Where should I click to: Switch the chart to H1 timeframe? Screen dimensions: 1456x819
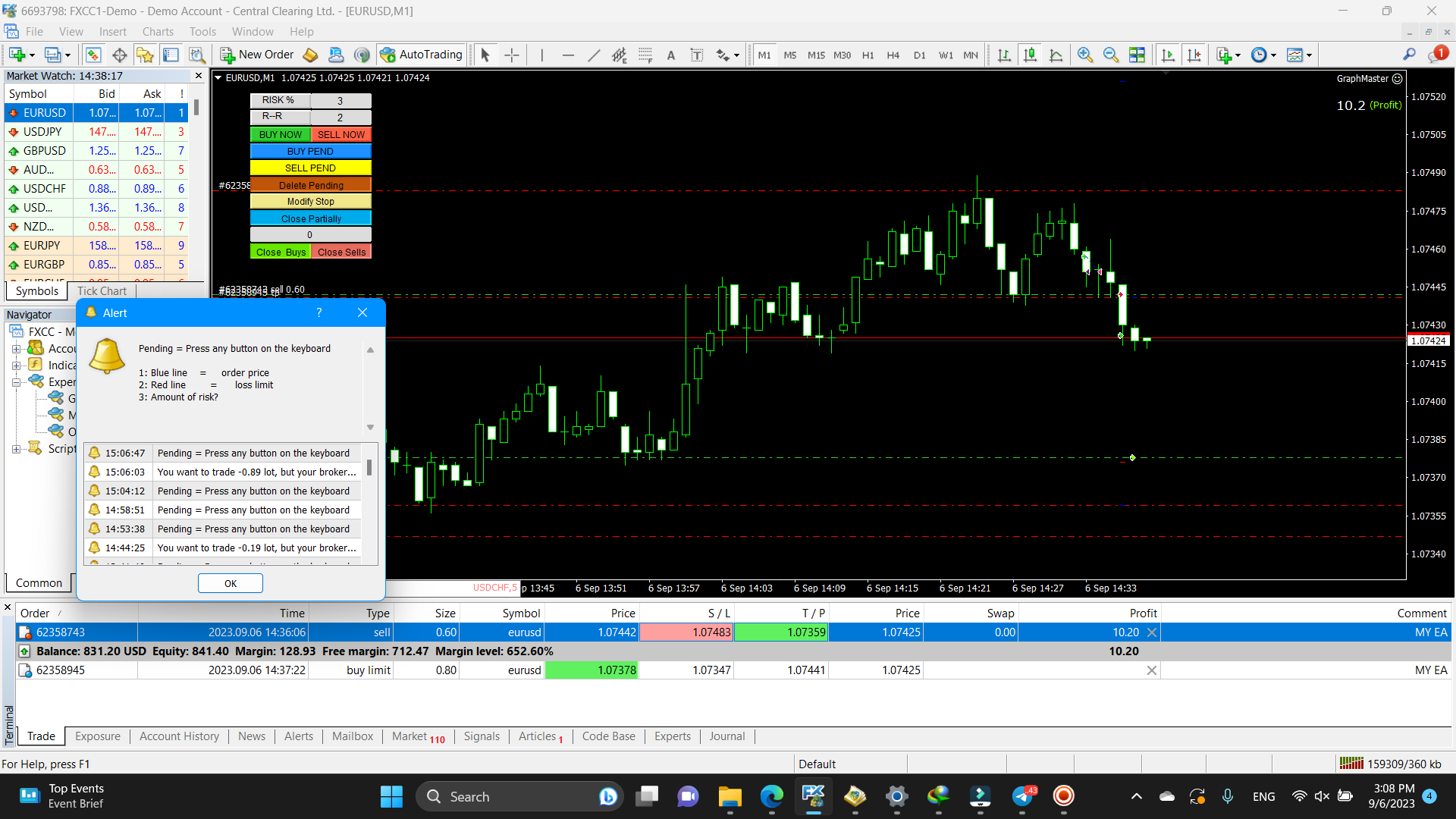click(x=868, y=55)
